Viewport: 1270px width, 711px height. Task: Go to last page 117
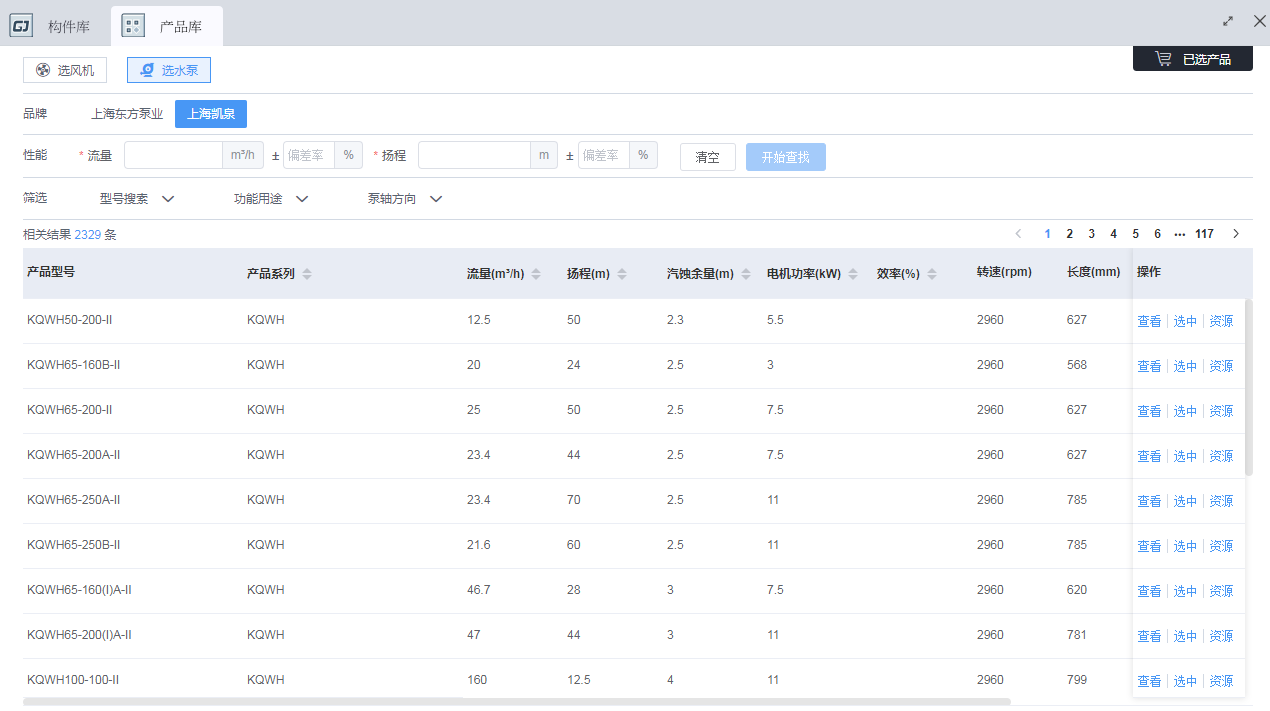point(1205,234)
